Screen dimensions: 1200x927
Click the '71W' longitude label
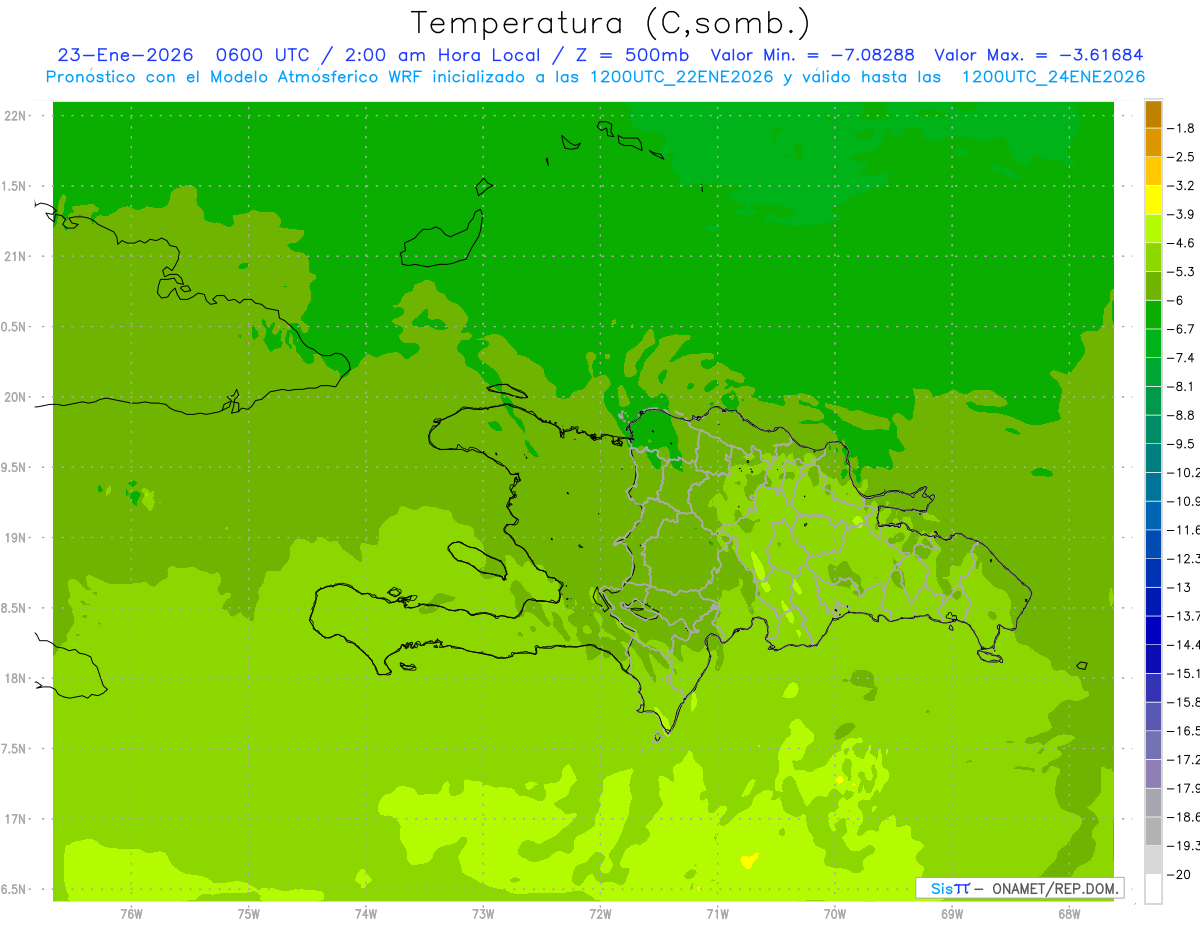tap(717, 913)
